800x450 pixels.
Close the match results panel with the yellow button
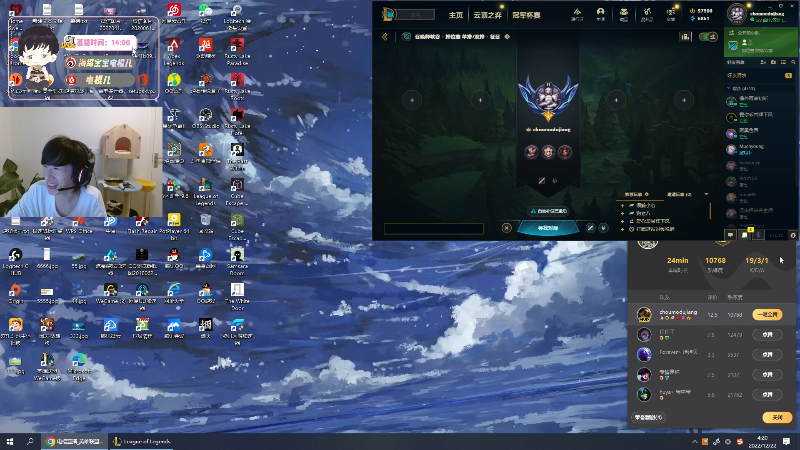pos(777,417)
